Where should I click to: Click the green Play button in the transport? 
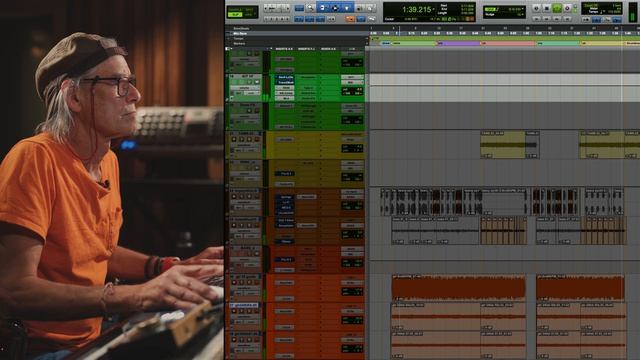click(557, 8)
